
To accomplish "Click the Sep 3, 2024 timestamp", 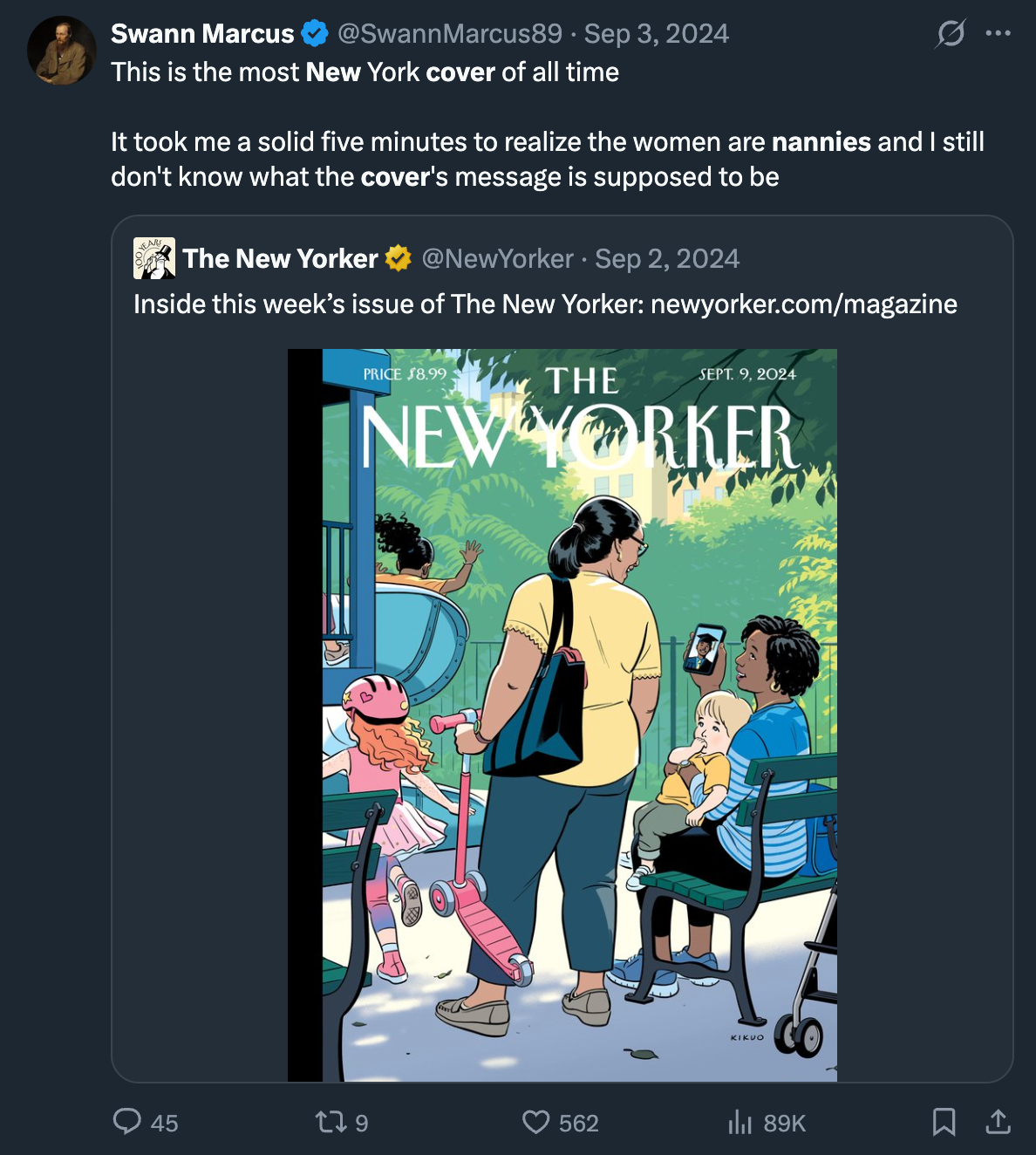I will 656,34.
